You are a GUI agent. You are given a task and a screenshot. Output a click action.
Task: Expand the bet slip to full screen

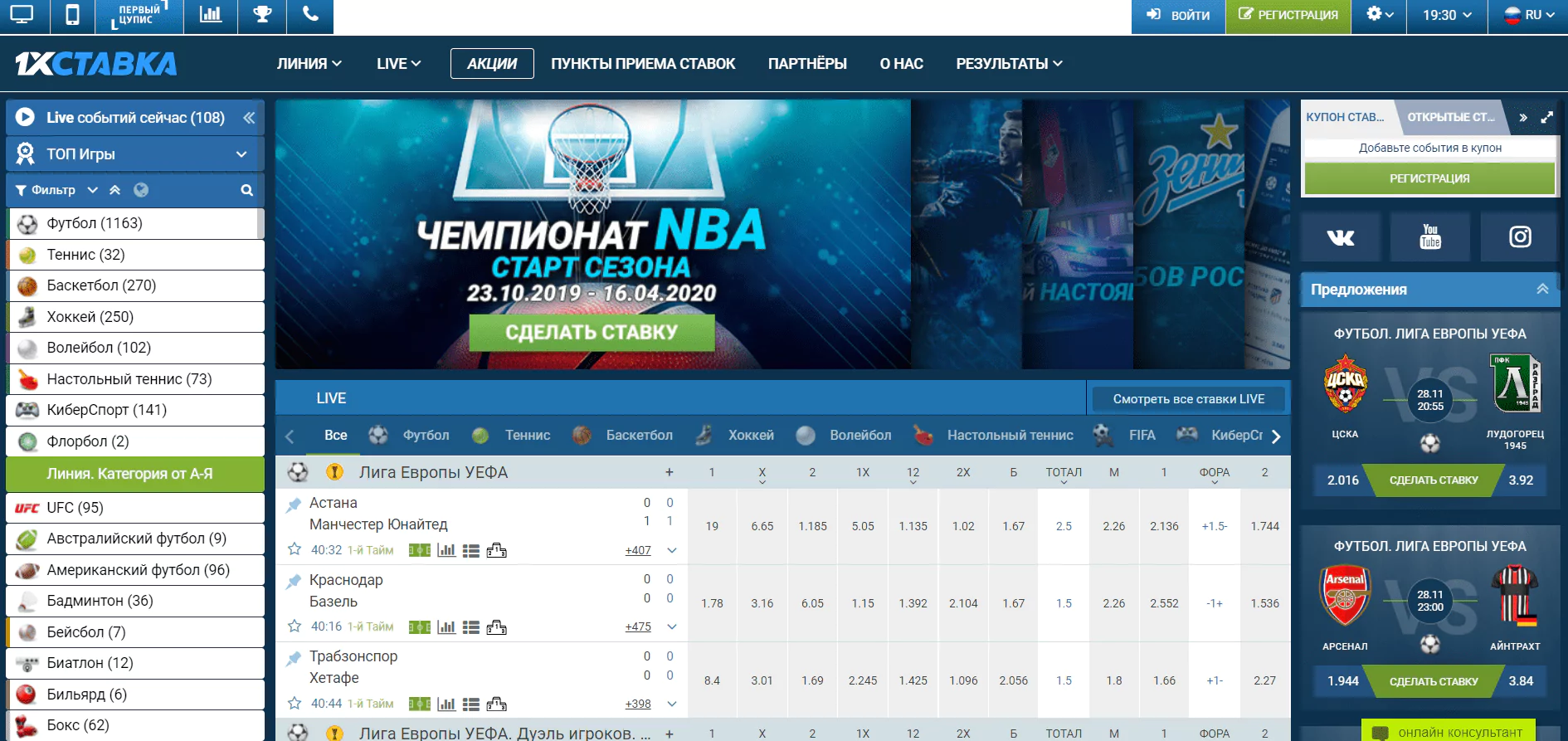pos(1547,117)
